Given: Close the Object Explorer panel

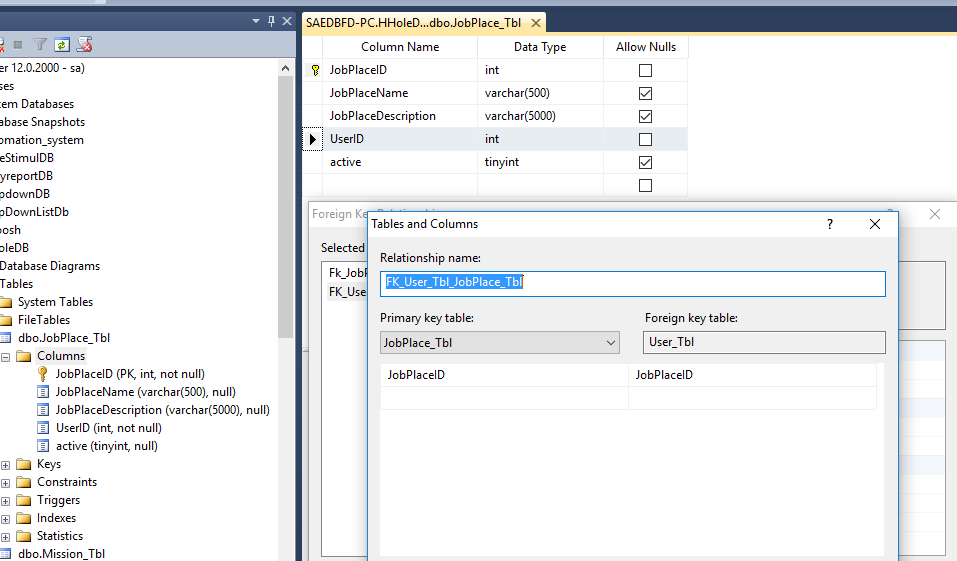Looking at the screenshot, I should (287, 21).
